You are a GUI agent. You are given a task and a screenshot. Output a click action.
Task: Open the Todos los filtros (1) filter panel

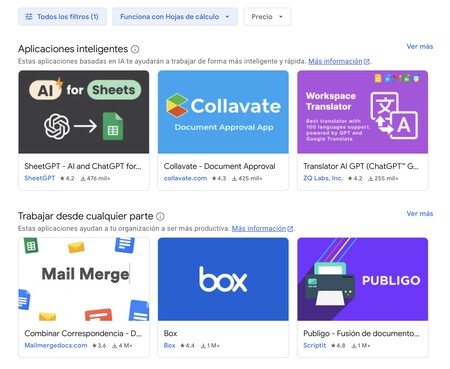(62, 17)
